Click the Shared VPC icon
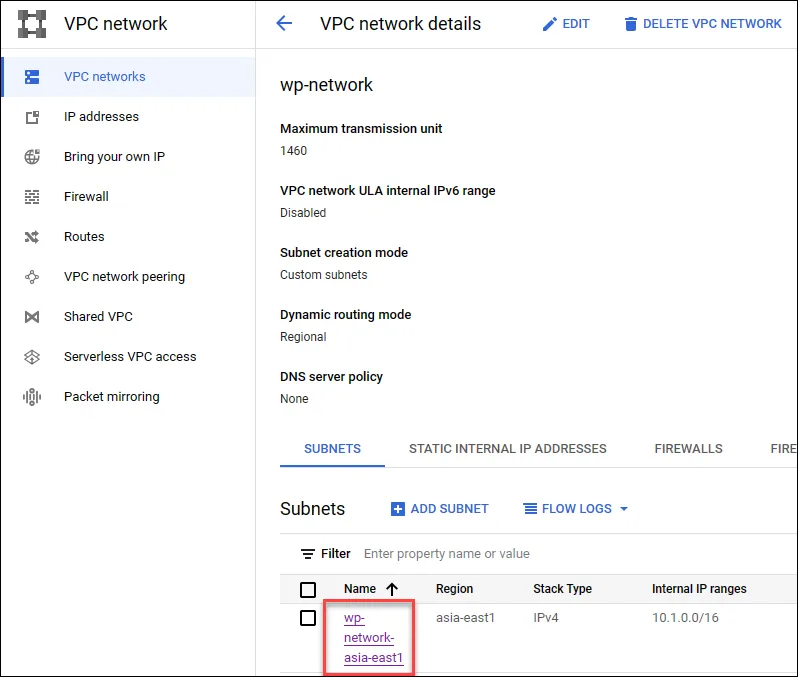 32,317
